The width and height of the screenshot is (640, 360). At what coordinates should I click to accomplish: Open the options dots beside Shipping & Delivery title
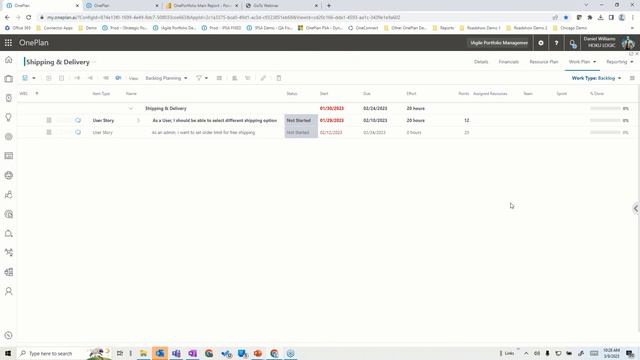click(94, 62)
